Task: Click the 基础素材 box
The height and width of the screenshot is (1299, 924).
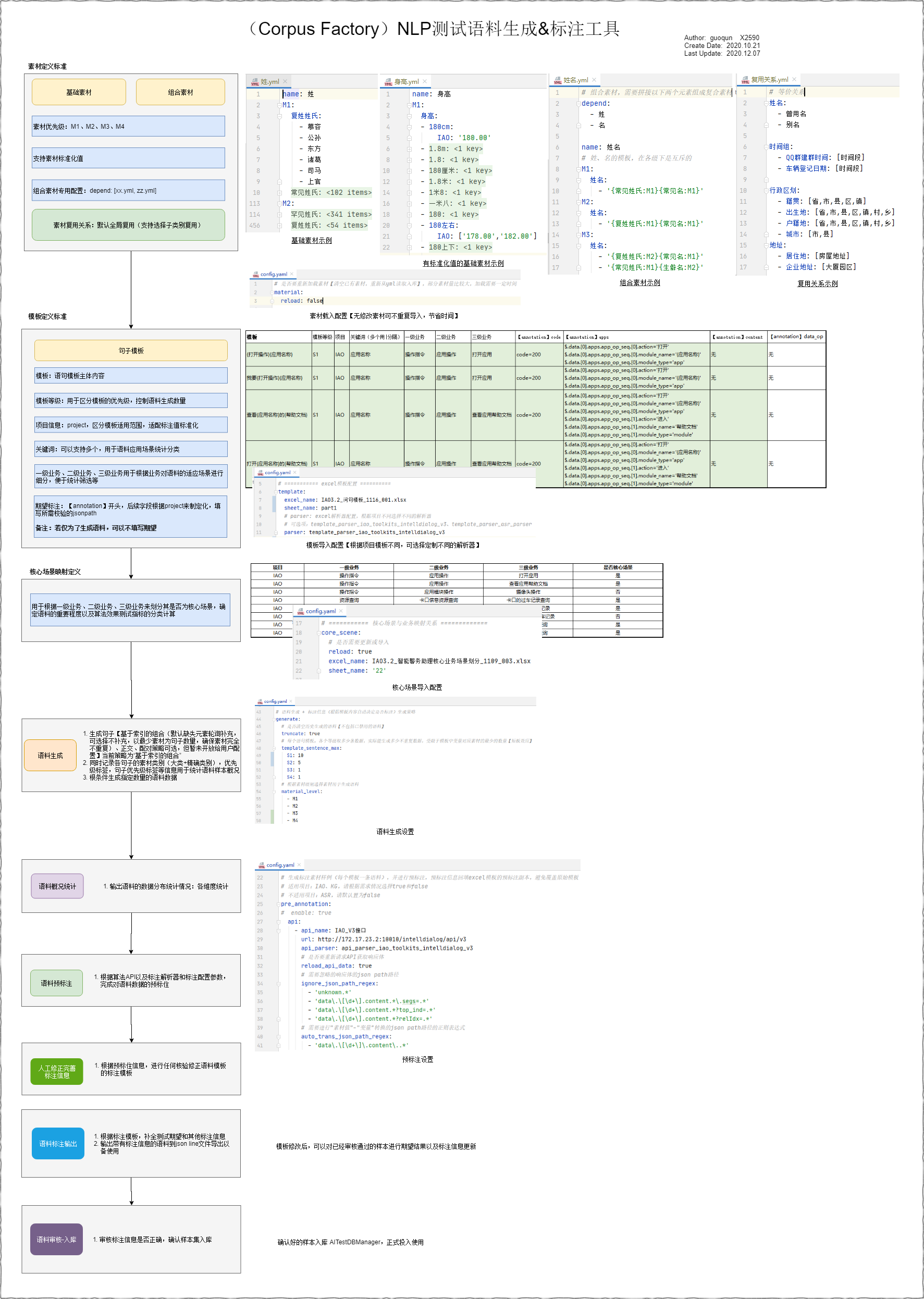Action: coord(79,92)
